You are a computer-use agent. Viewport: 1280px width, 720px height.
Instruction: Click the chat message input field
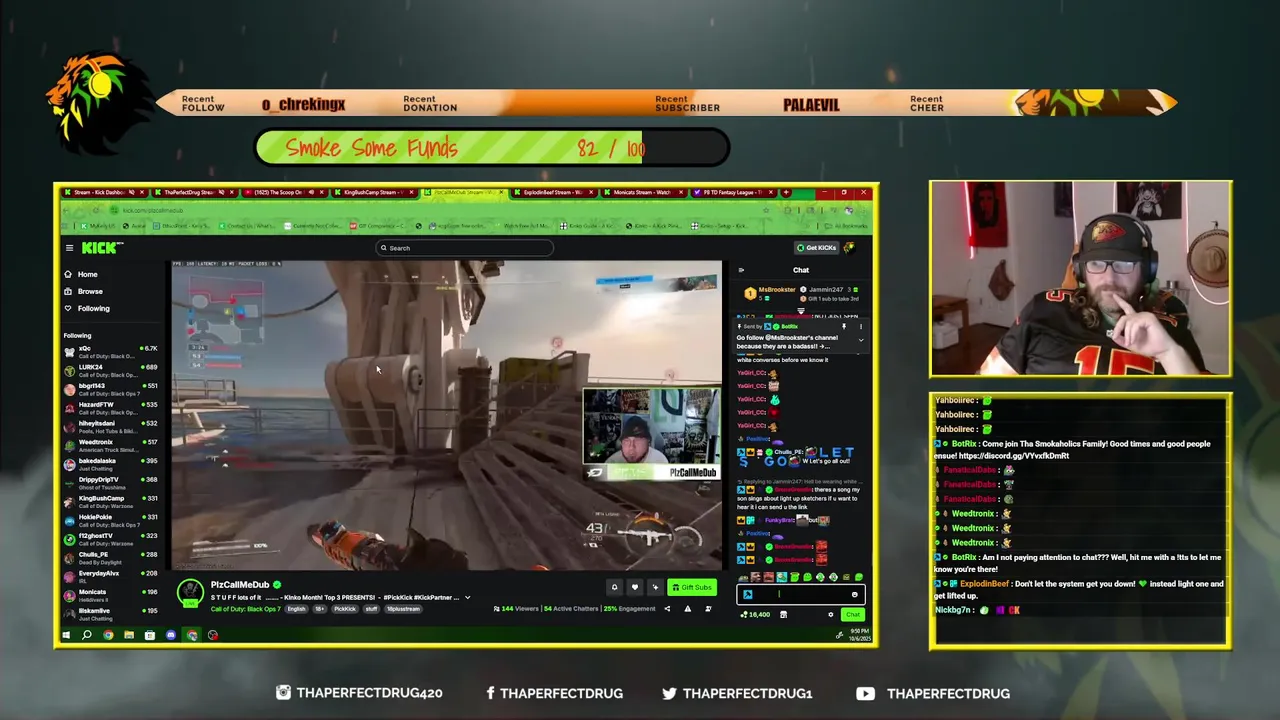click(800, 595)
